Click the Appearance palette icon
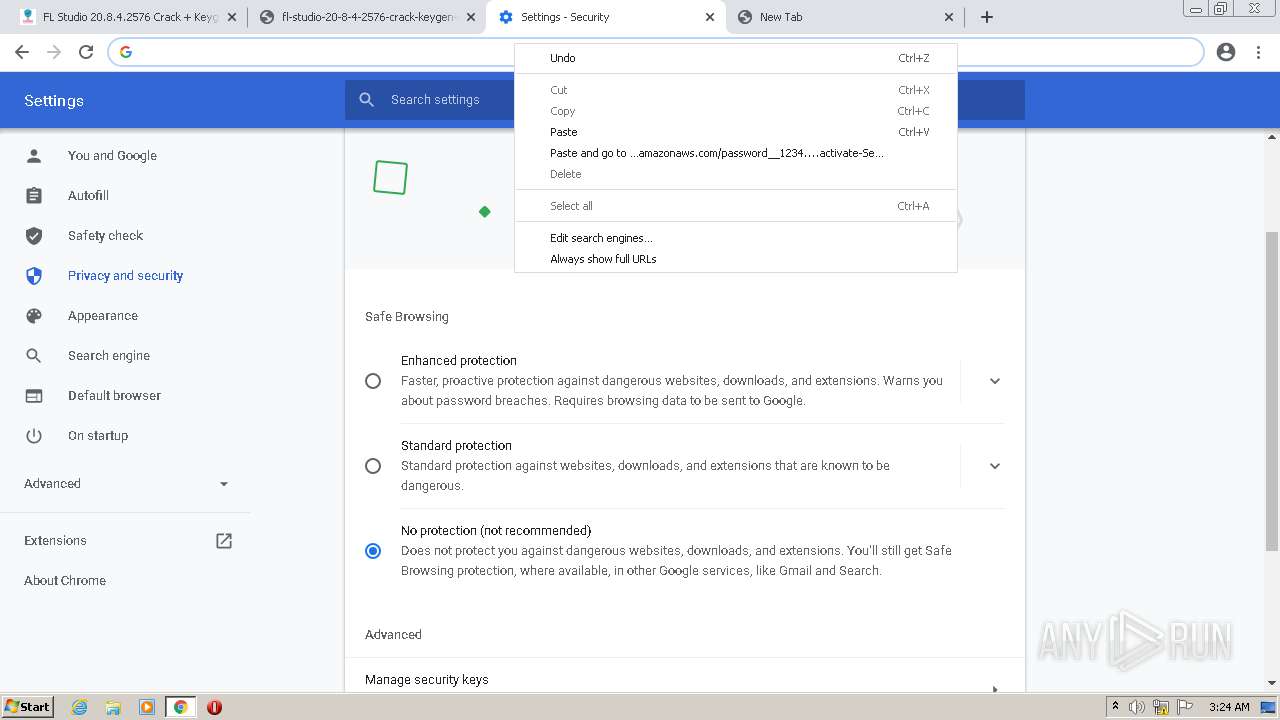 coord(34,316)
